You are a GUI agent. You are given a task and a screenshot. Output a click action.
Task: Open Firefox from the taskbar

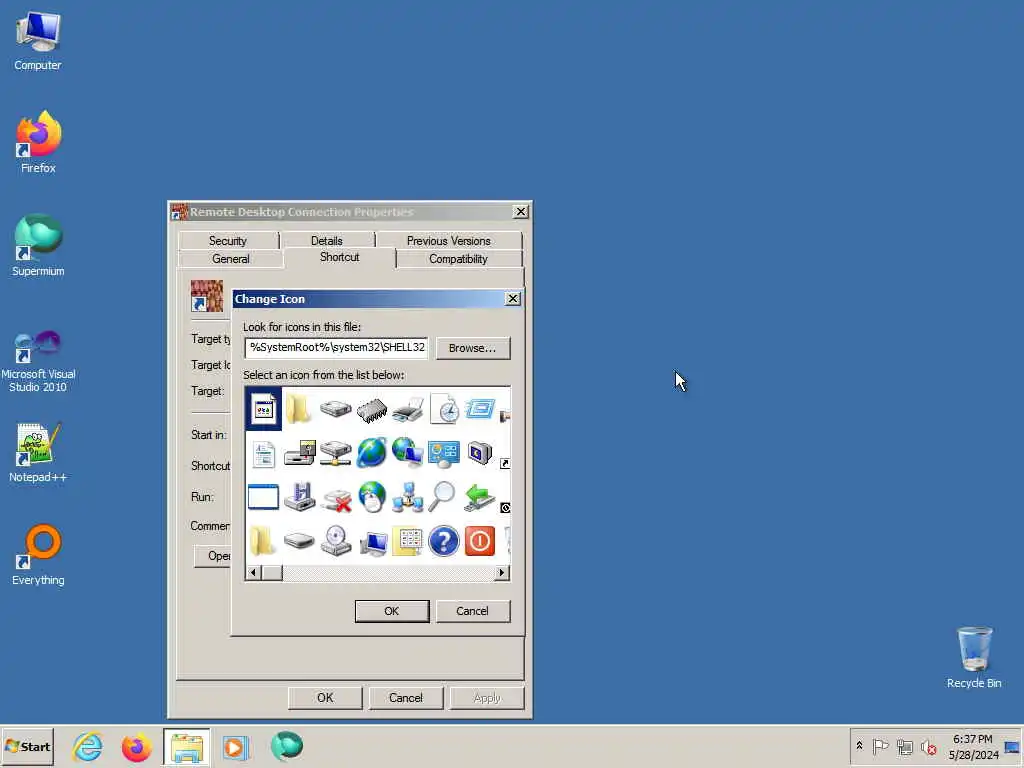pyautogui.click(x=136, y=746)
